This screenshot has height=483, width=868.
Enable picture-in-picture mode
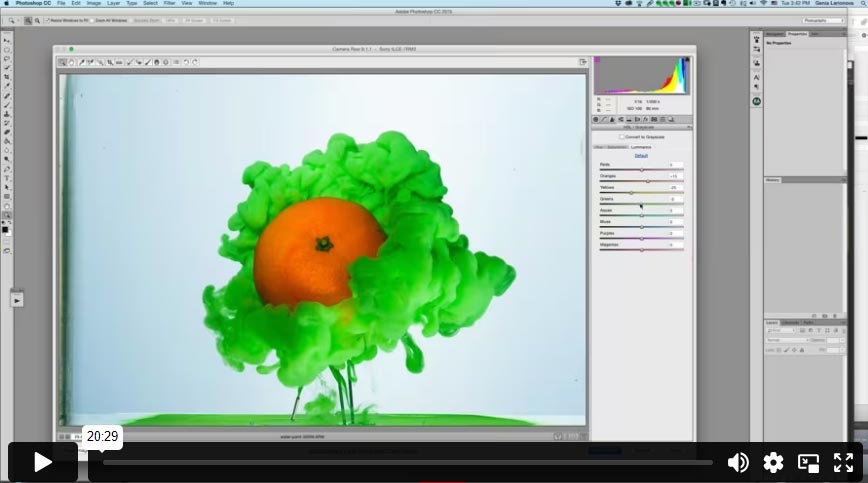click(808, 462)
